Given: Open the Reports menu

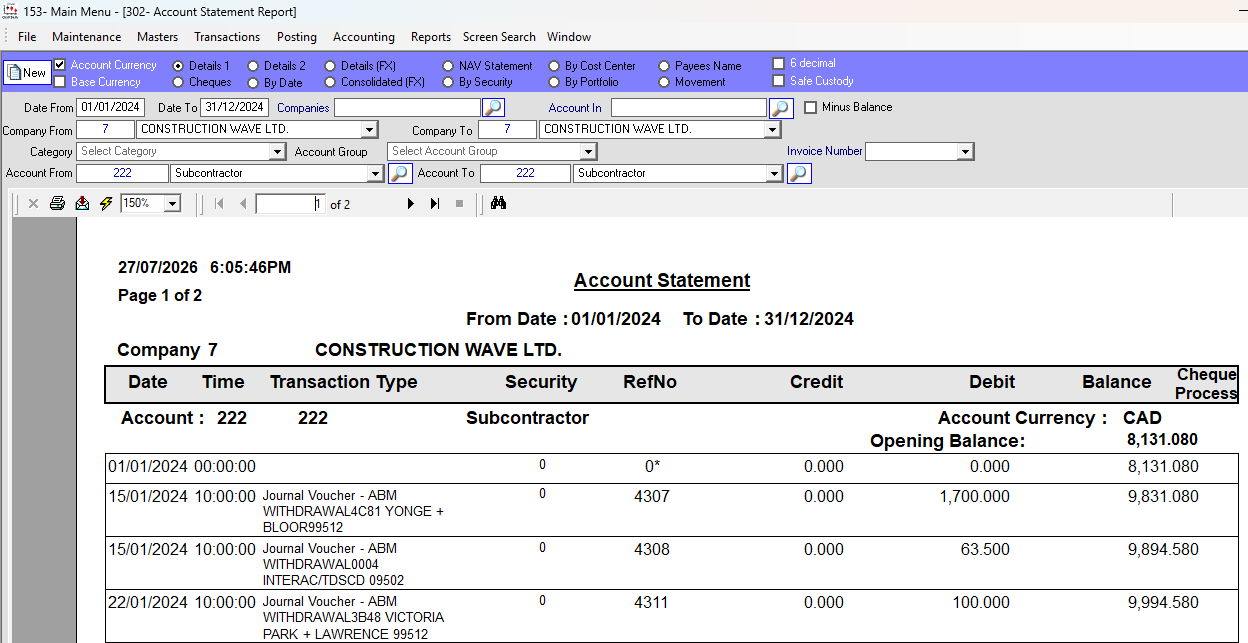Looking at the screenshot, I should (431, 37).
